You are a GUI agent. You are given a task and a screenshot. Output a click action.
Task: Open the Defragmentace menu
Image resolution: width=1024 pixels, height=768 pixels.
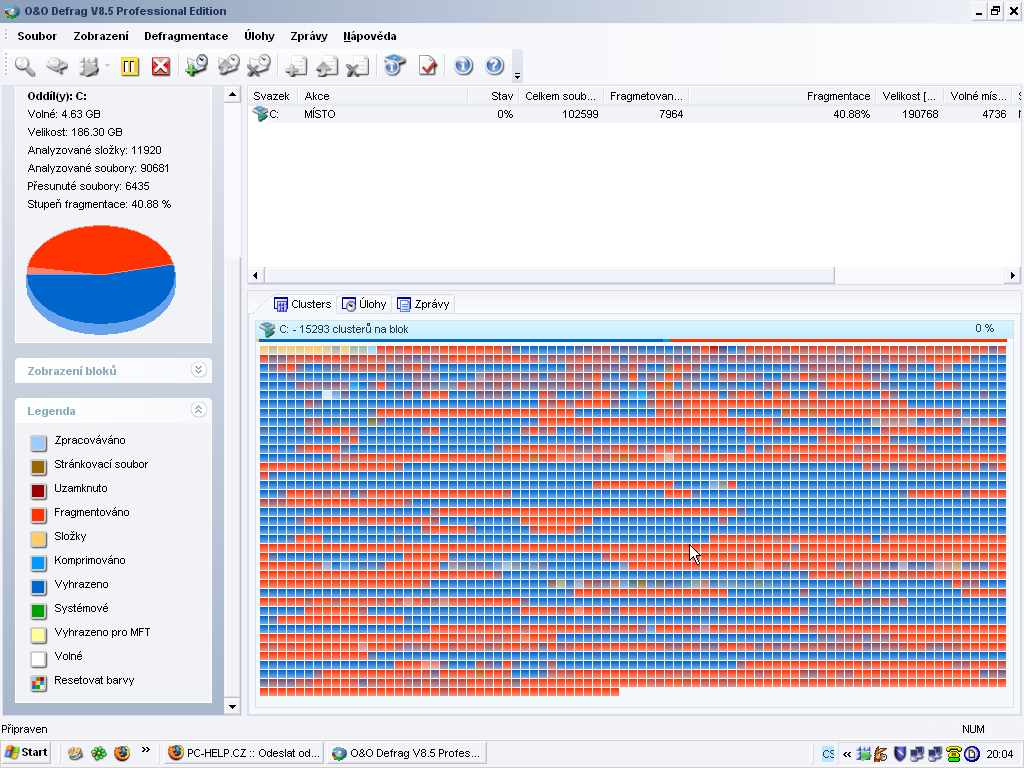(x=186, y=36)
